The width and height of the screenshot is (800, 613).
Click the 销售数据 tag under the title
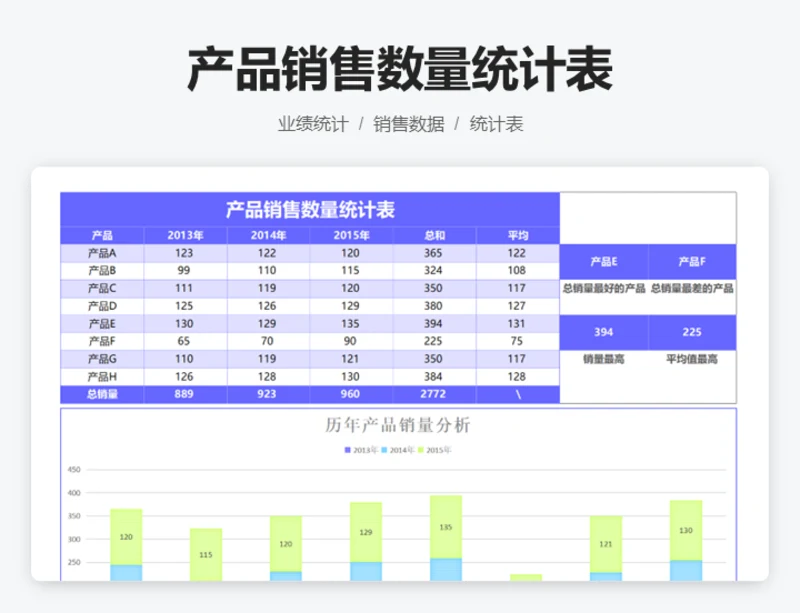(408, 124)
